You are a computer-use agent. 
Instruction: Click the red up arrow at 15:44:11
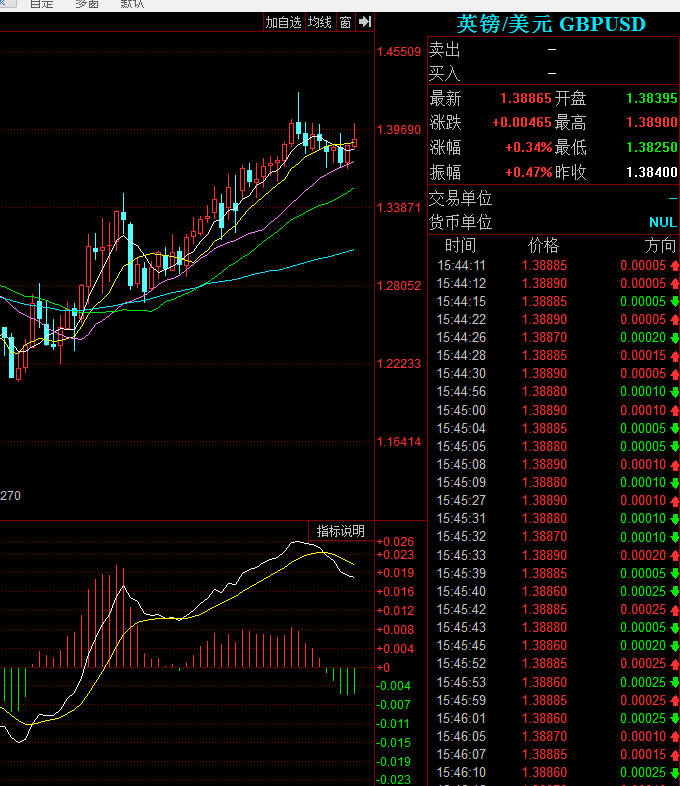coord(674,266)
